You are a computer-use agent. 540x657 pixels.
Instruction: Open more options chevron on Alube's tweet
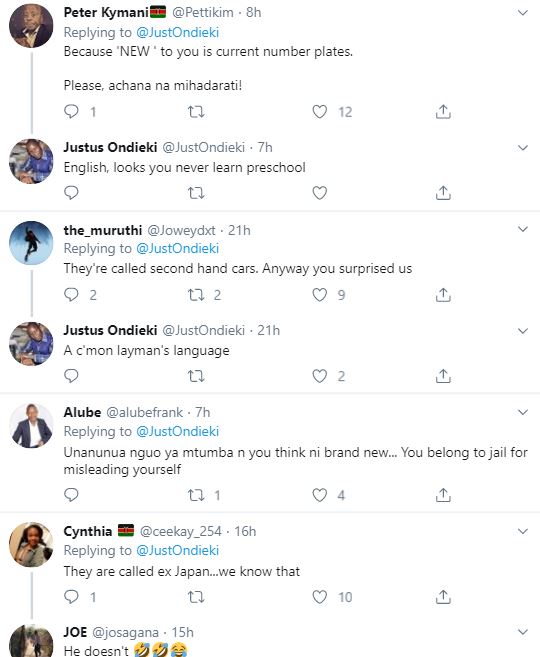point(522,412)
